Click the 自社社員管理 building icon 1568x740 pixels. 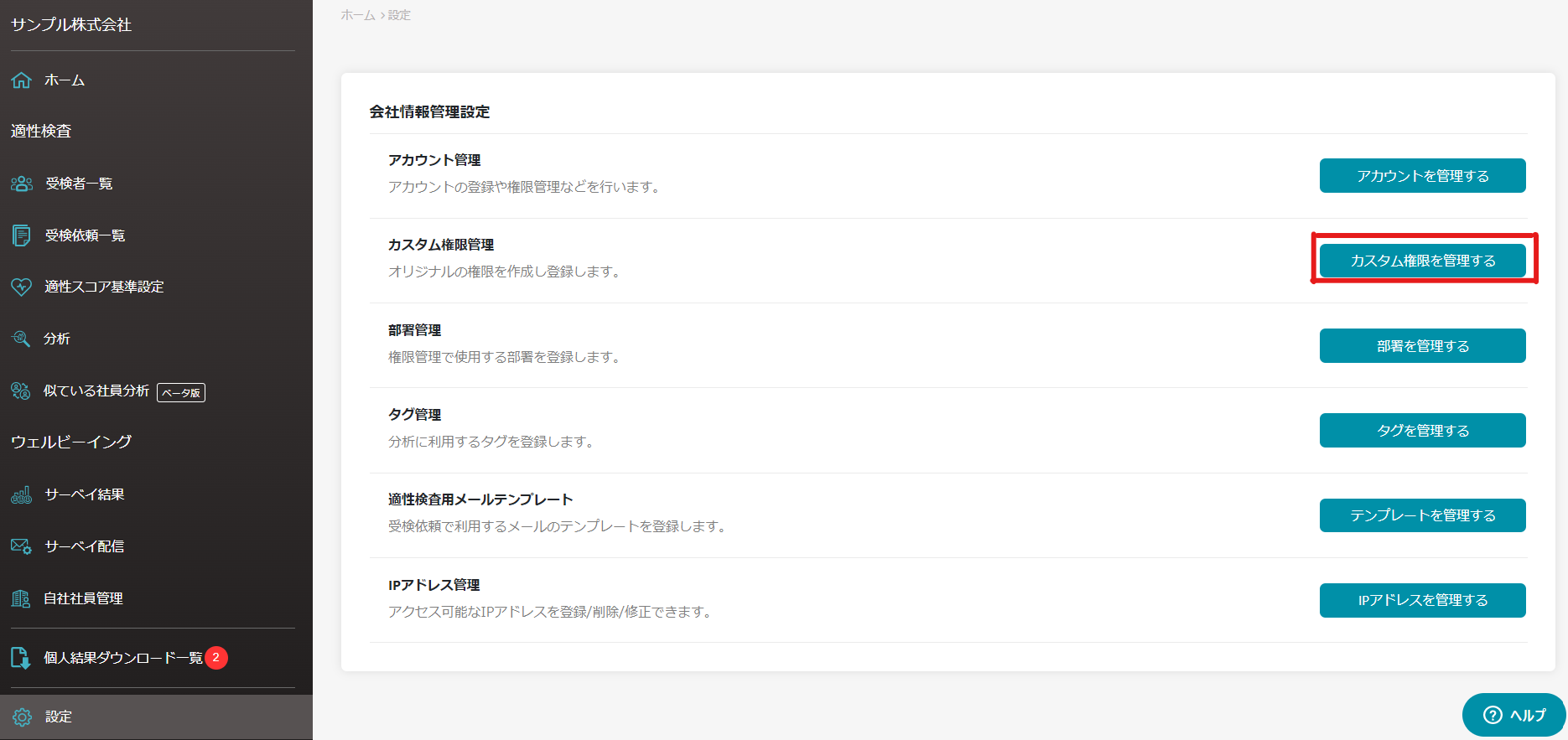pos(21,598)
